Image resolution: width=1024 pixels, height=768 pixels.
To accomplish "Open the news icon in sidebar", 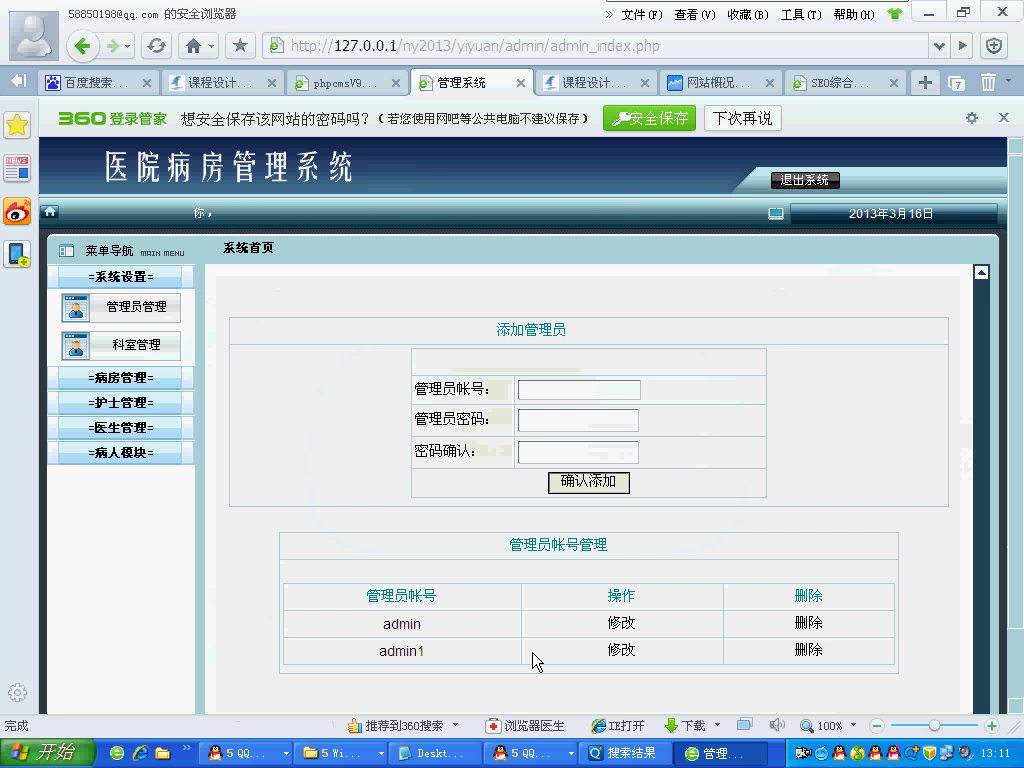I will pyautogui.click(x=17, y=168).
